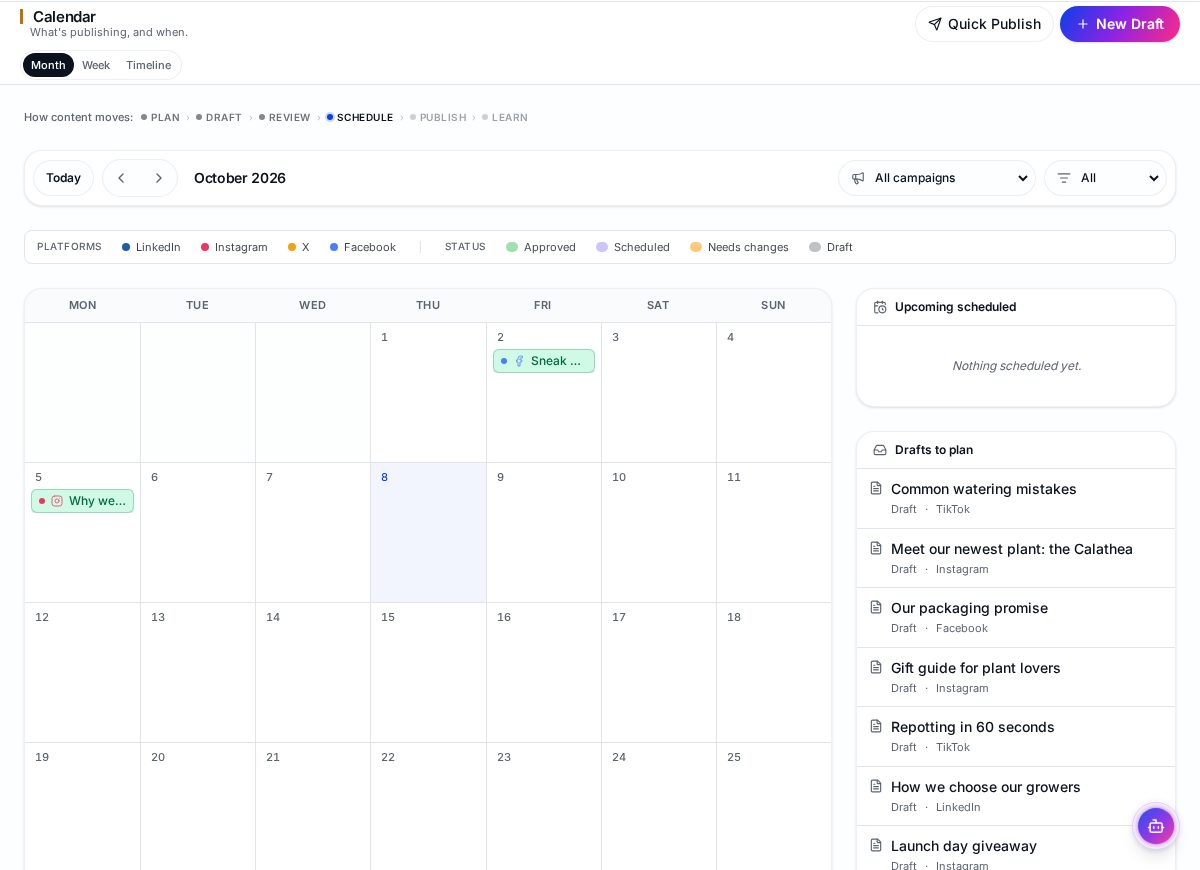Click the Facebook blue legend dot
The height and width of the screenshot is (870, 1200).
point(334,247)
